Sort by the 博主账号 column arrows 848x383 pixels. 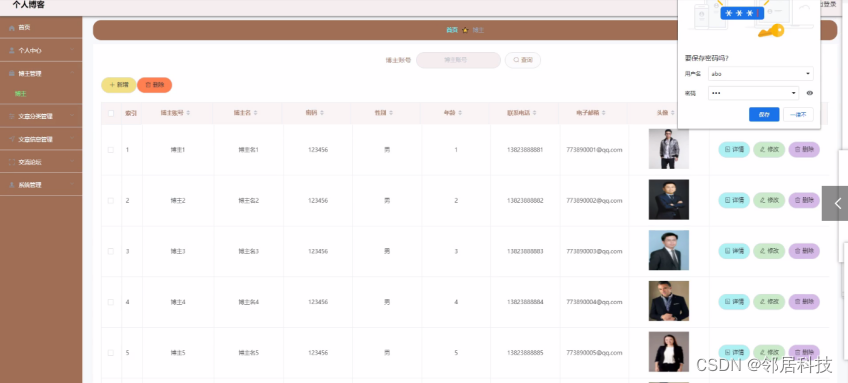pyautogui.click(x=188, y=113)
